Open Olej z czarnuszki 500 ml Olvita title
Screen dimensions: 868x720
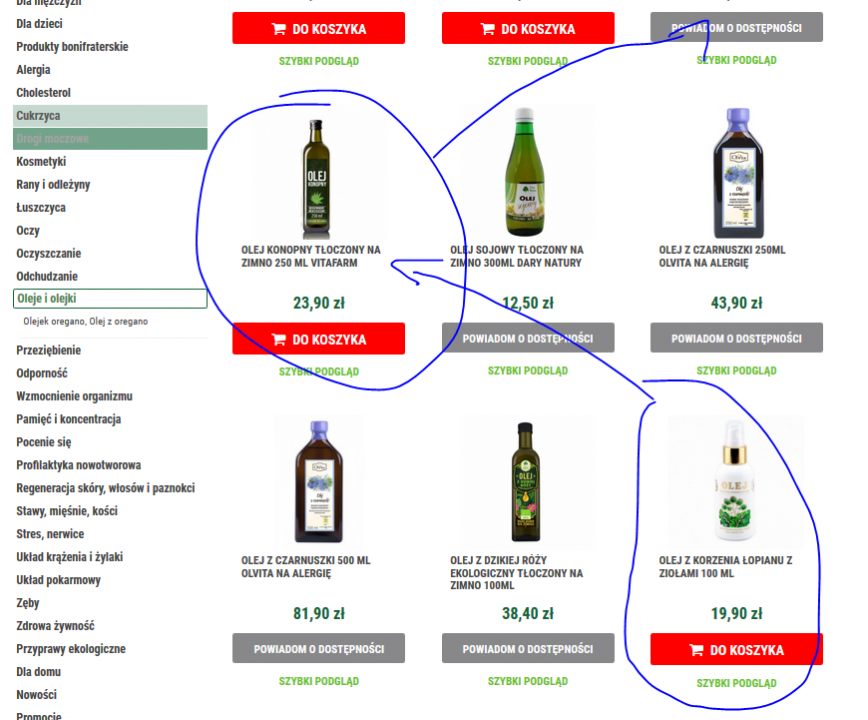coord(306,567)
